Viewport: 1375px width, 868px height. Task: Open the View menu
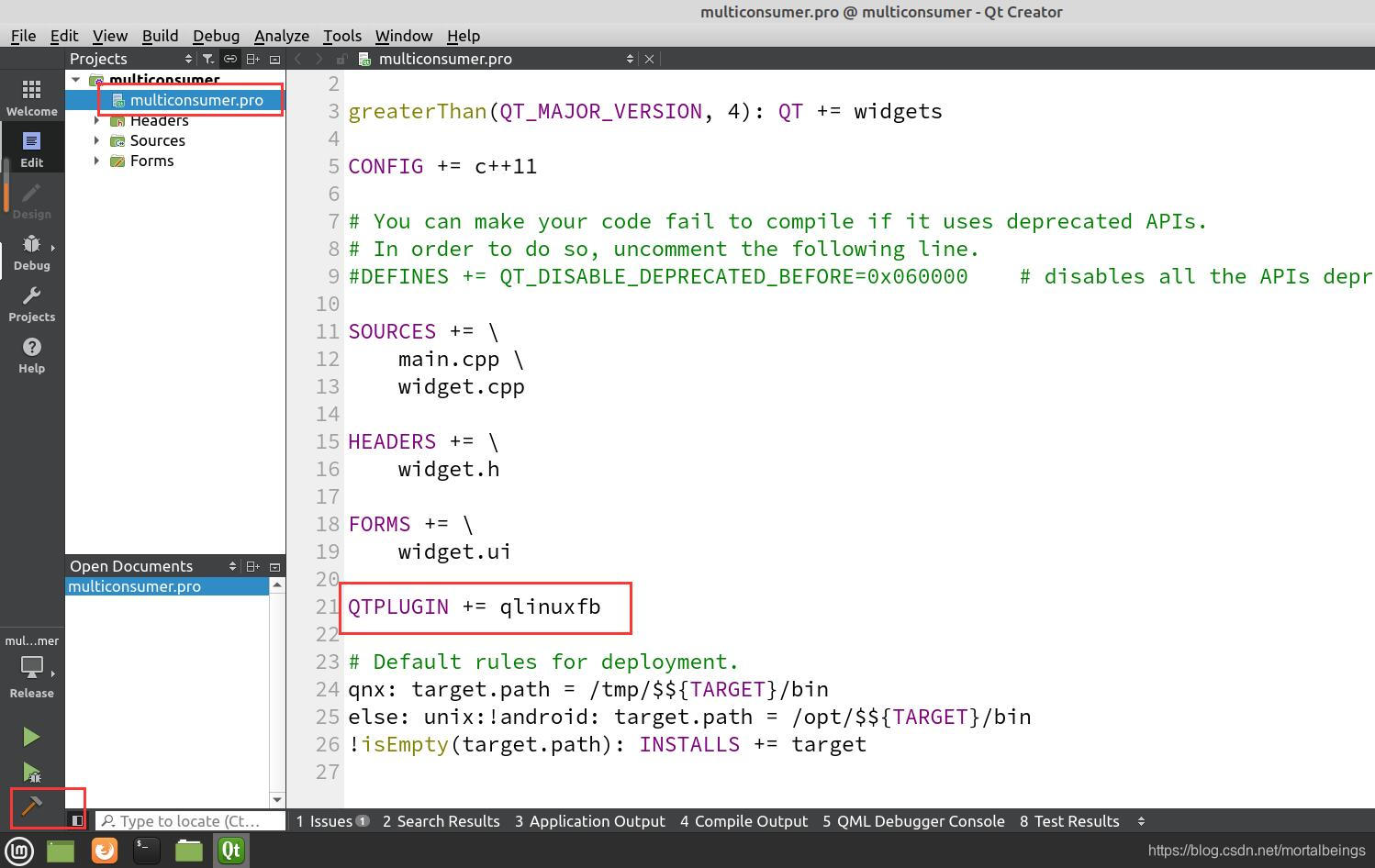109,36
